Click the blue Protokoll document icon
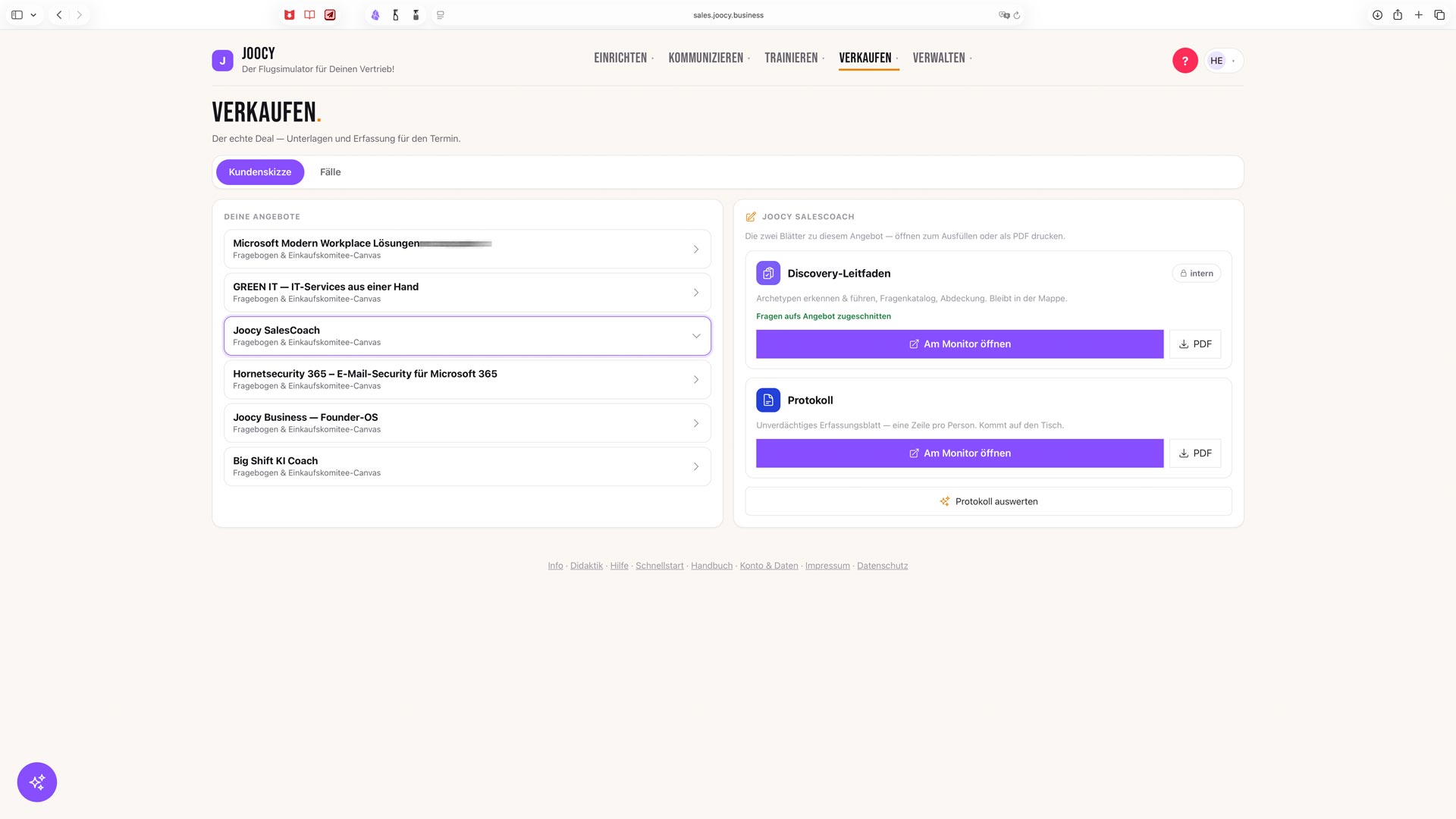Screen dimensions: 1456x819 pos(768,400)
